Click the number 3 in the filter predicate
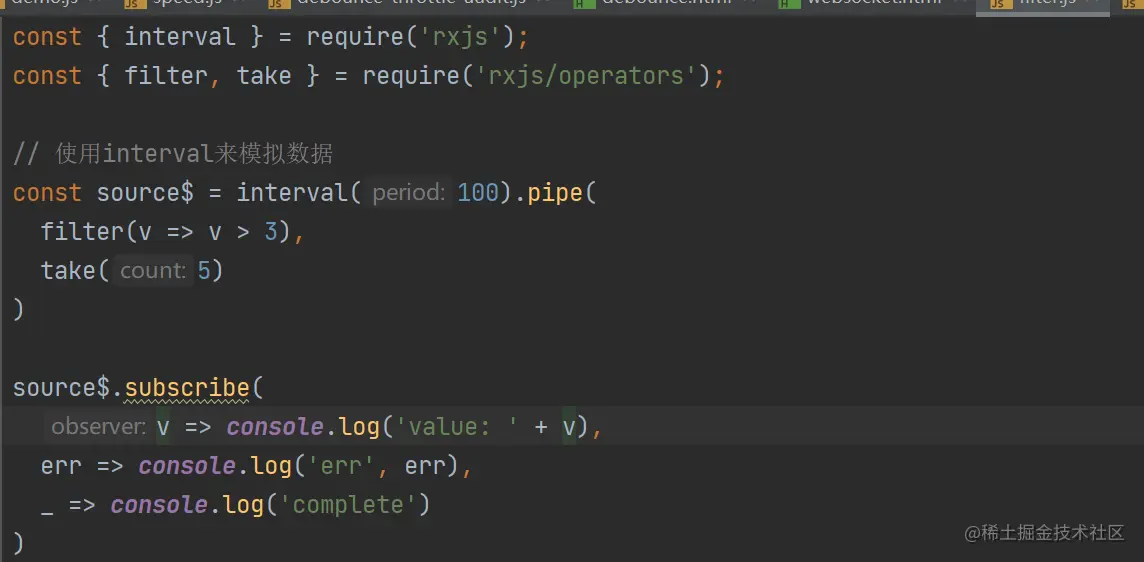The height and width of the screenshot is (562, 1144). tap(271, 232)
